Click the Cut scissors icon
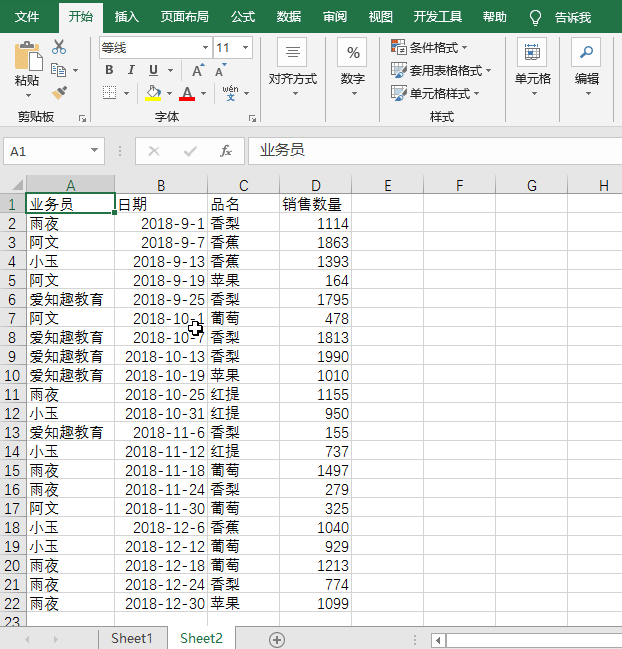The width and height of the screenshot is (622, 649). pos(59,47)
